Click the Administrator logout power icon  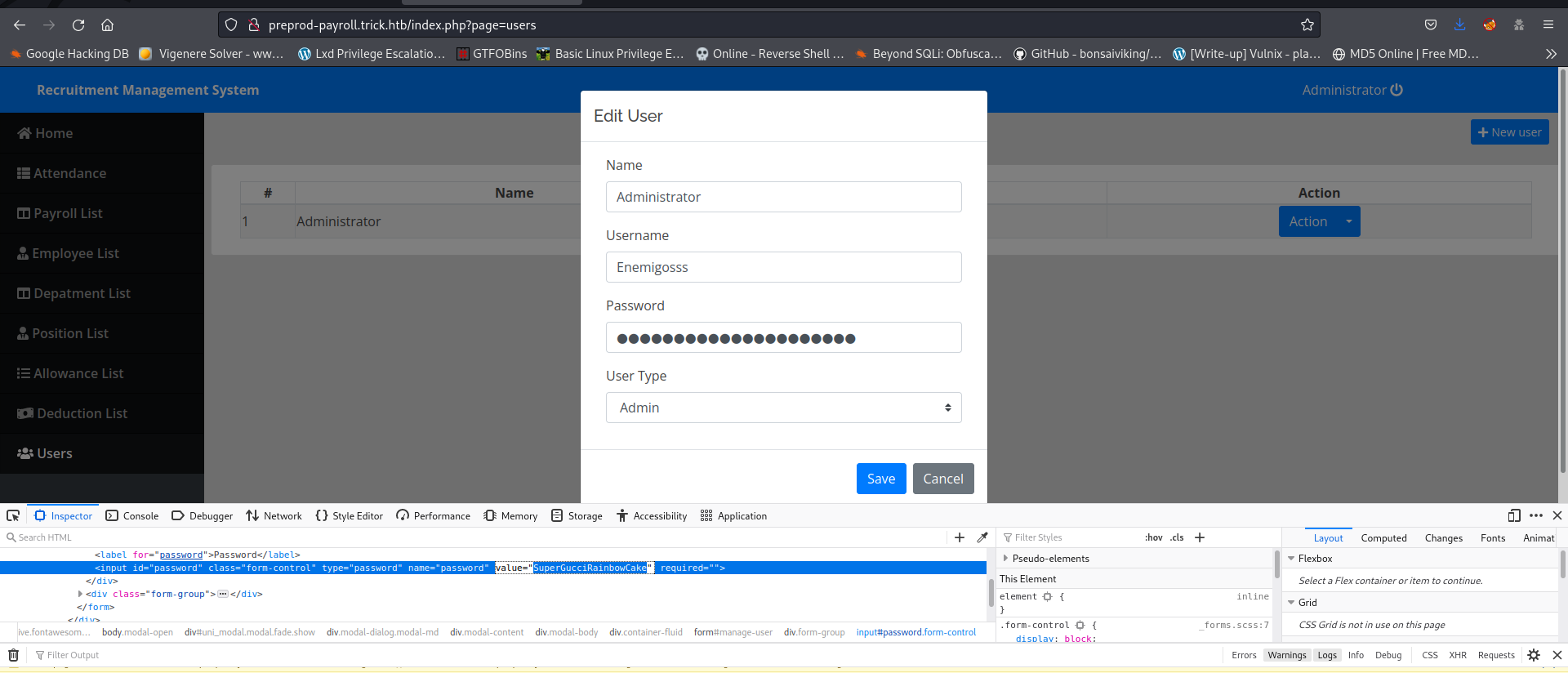[x=1396, y=90]
